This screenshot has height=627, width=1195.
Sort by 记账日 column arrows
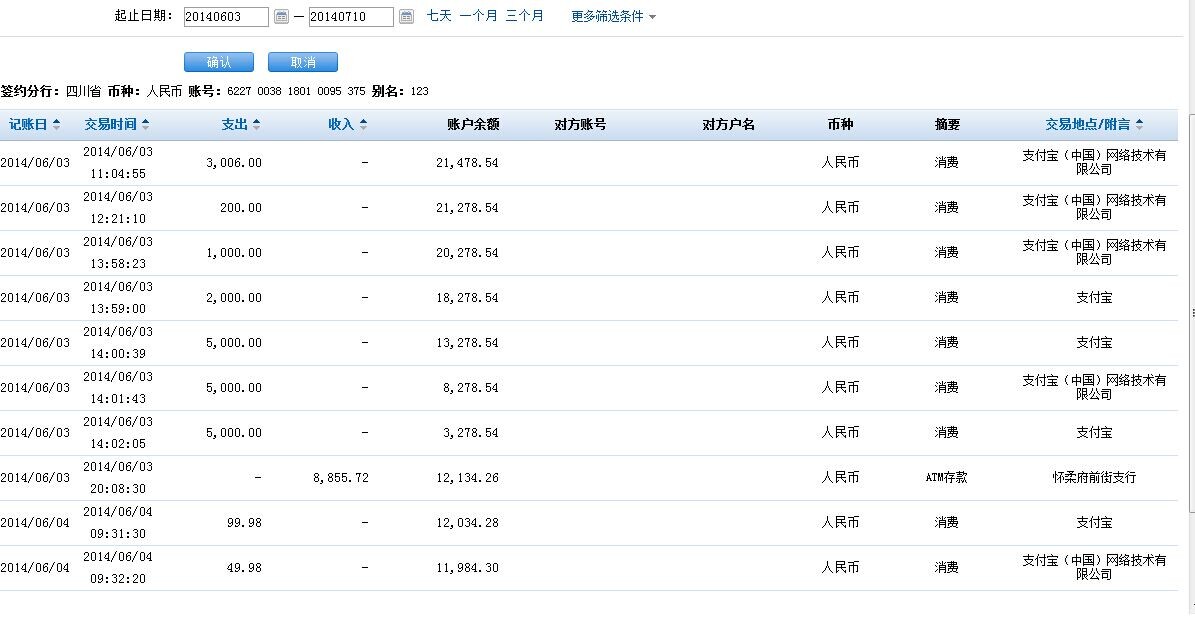(57, 125)
